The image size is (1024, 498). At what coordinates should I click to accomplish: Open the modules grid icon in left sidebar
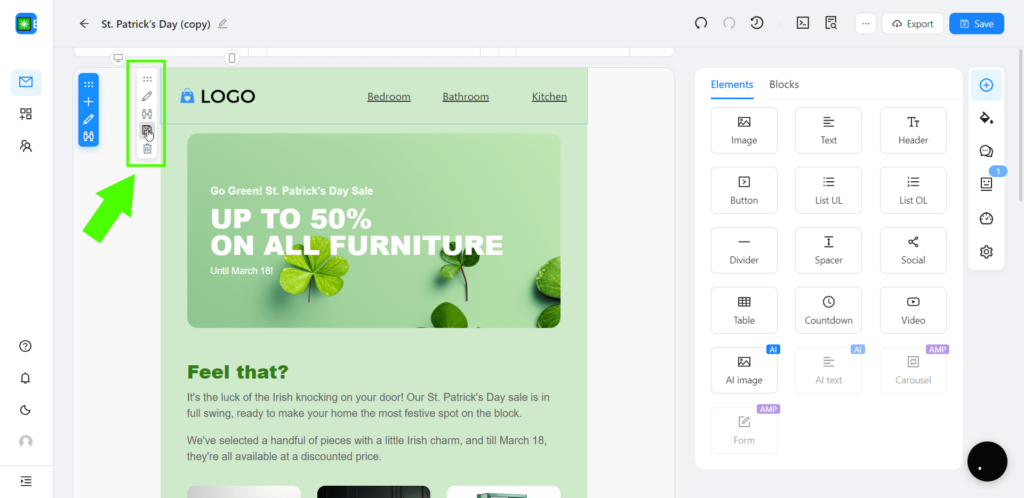(26, 114)
